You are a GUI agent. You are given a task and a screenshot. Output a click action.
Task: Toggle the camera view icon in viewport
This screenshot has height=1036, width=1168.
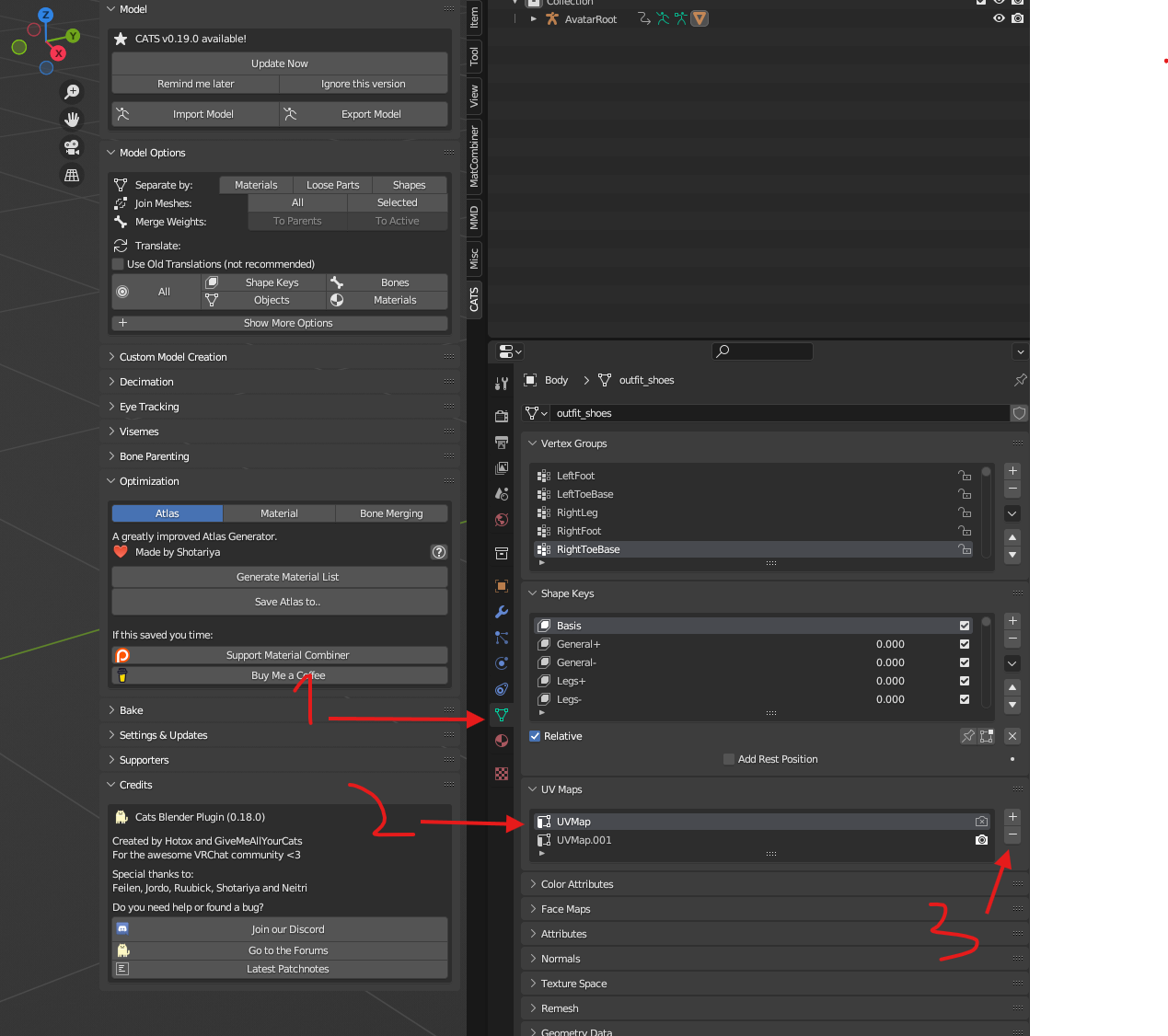[x=72, y=147]
